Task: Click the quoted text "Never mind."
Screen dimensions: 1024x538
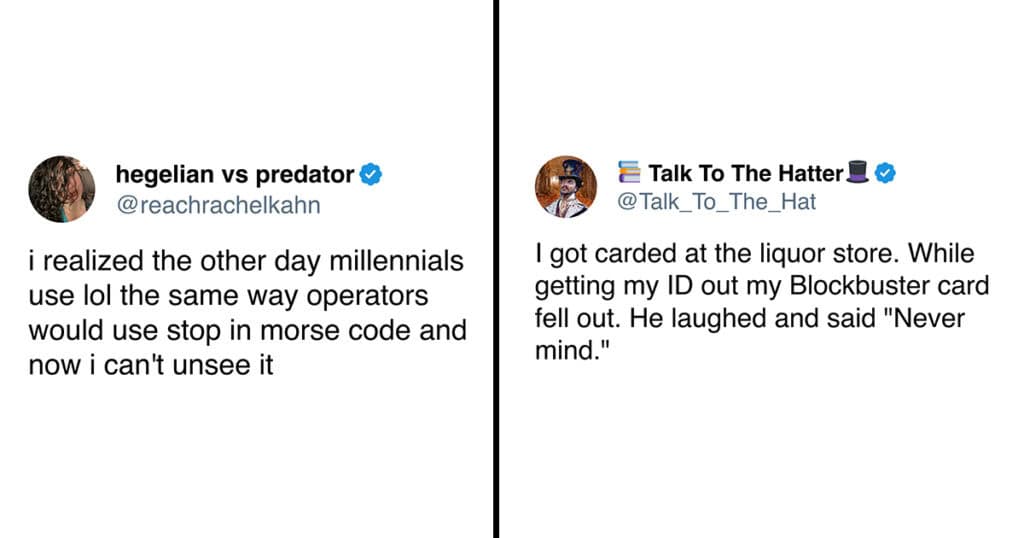Action: coord(750,334)
